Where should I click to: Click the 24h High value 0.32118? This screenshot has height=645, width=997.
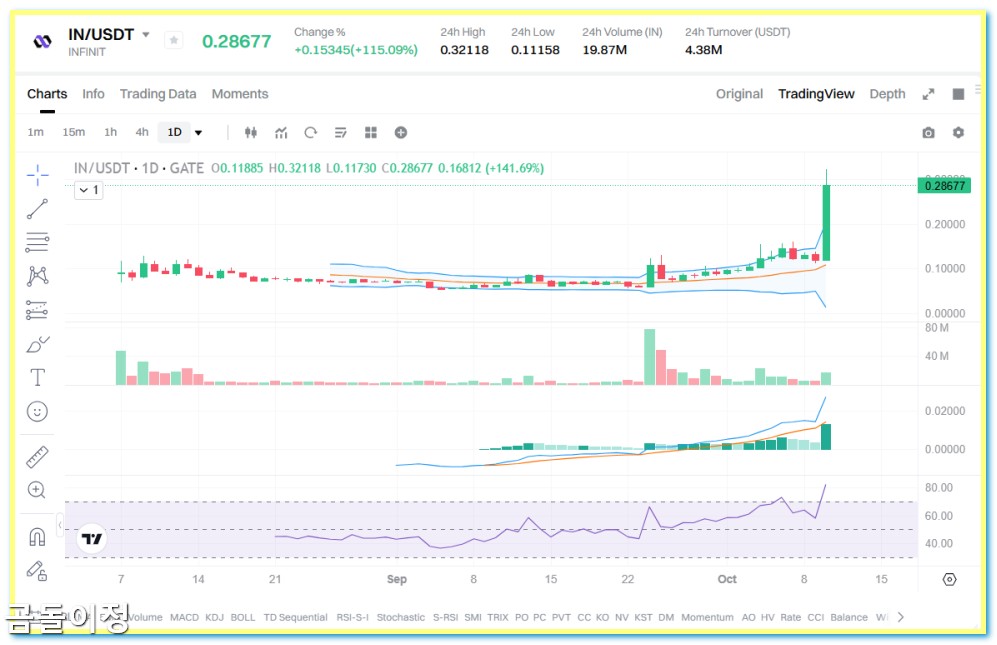(x=464, y=50)
